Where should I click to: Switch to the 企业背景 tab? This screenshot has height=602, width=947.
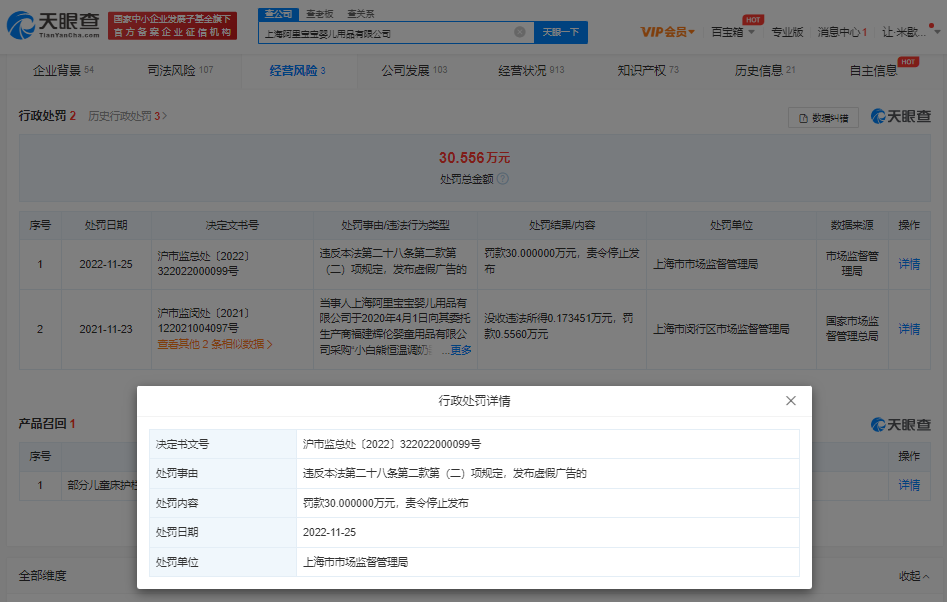(x=63, y=71)
